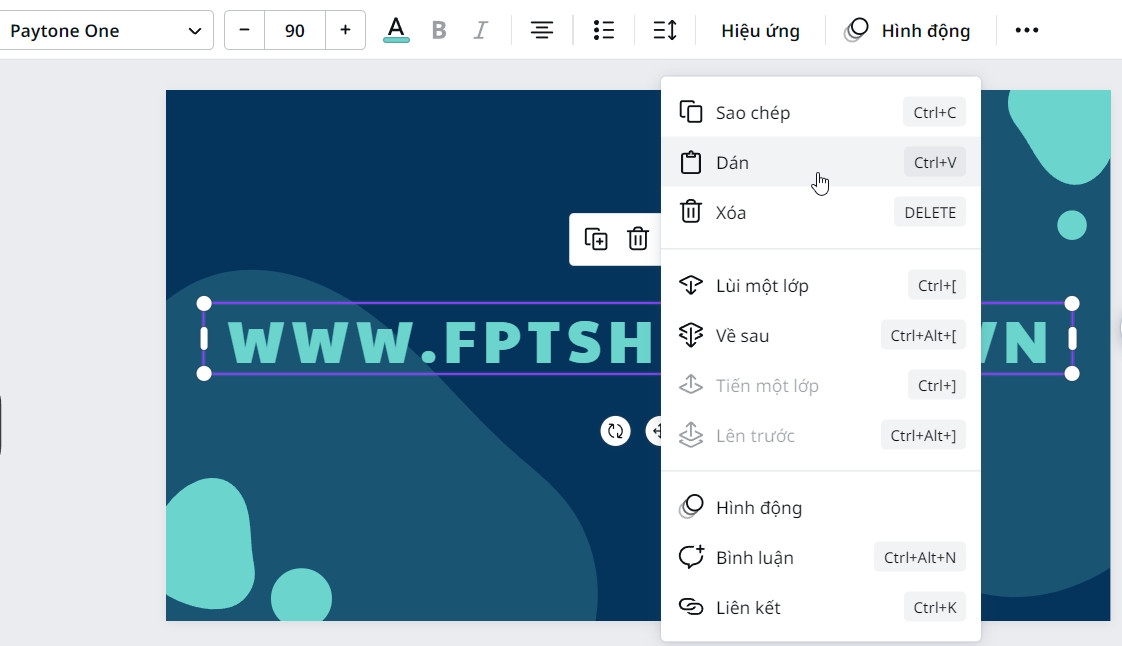Choose Lên trước menu entry
This screenshot has width=1122, height=646.
point(821,436)
